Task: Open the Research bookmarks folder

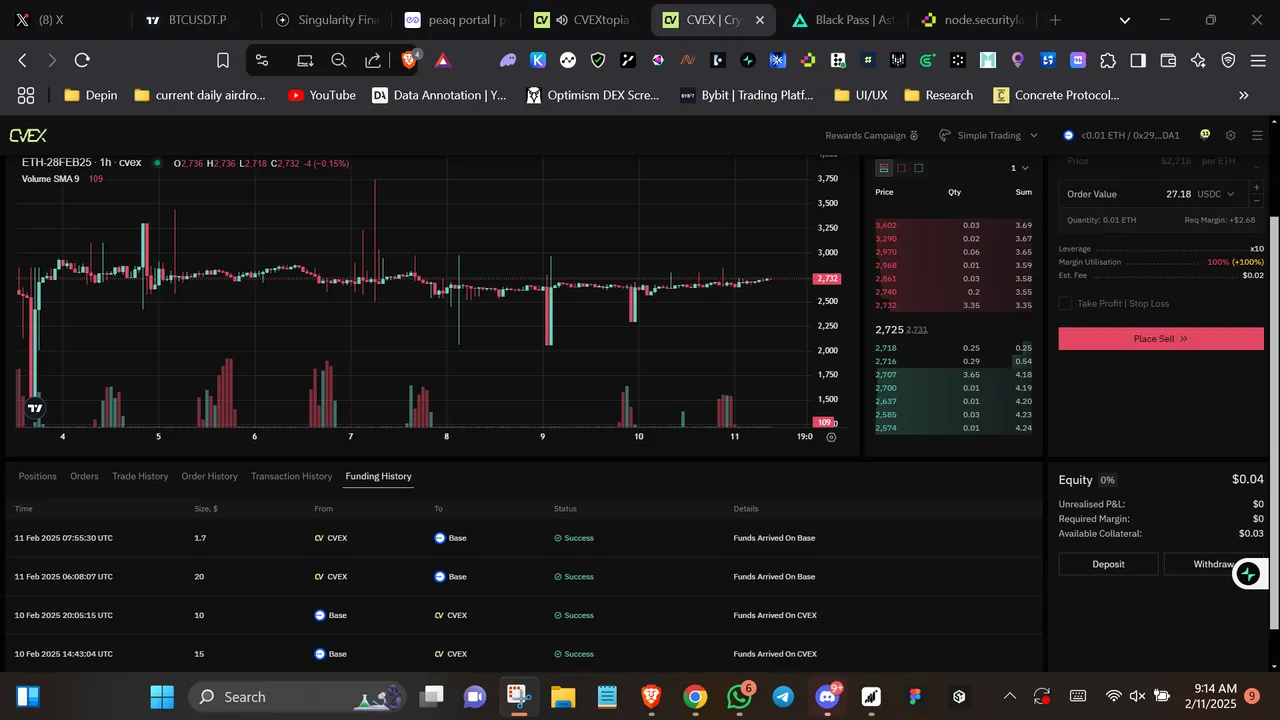Action: [938, 95]
